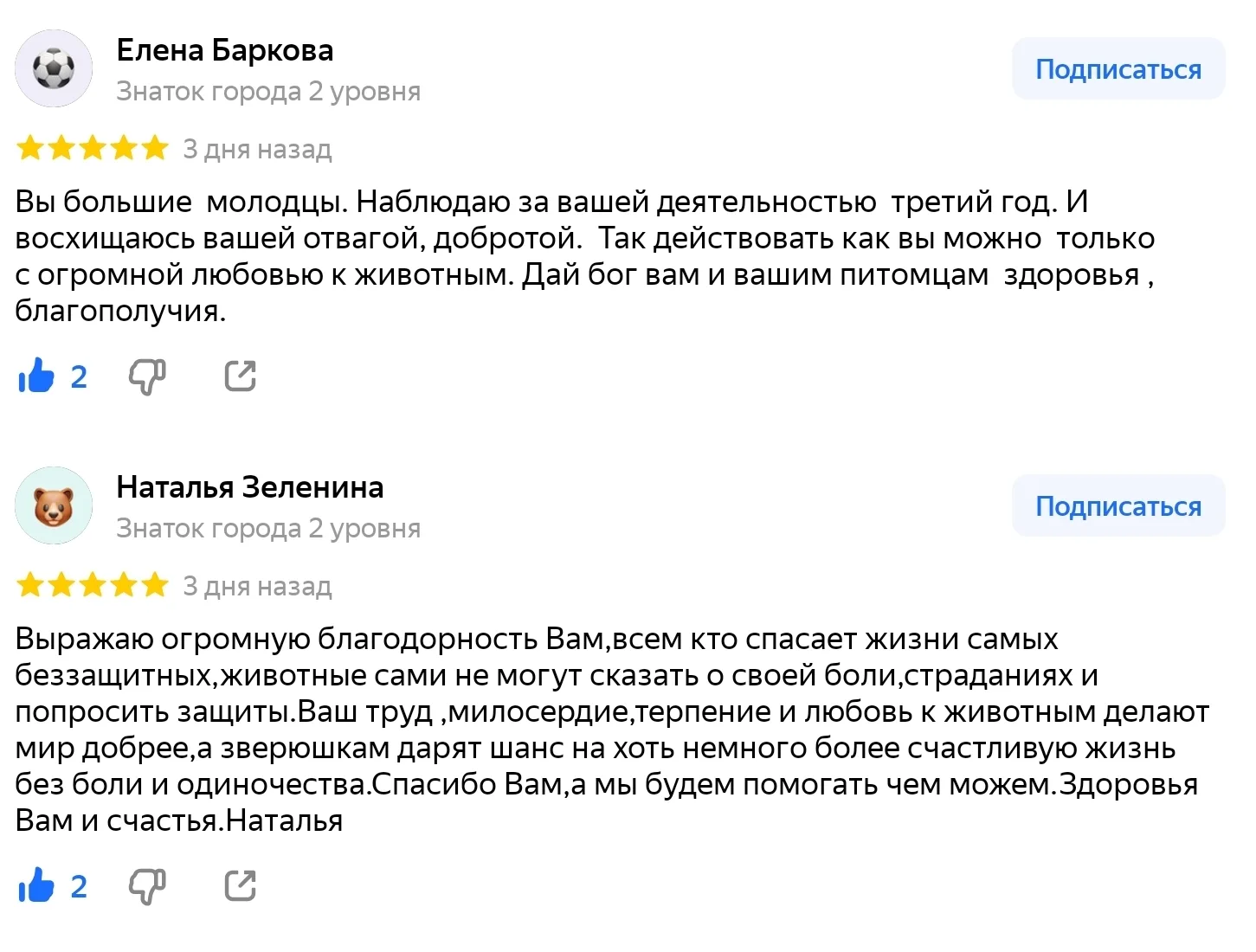This screenshot has height=952, width=1256.
Task: Like Елена Баркова's review
Action: pyautogui.click(x=36, y=376)
